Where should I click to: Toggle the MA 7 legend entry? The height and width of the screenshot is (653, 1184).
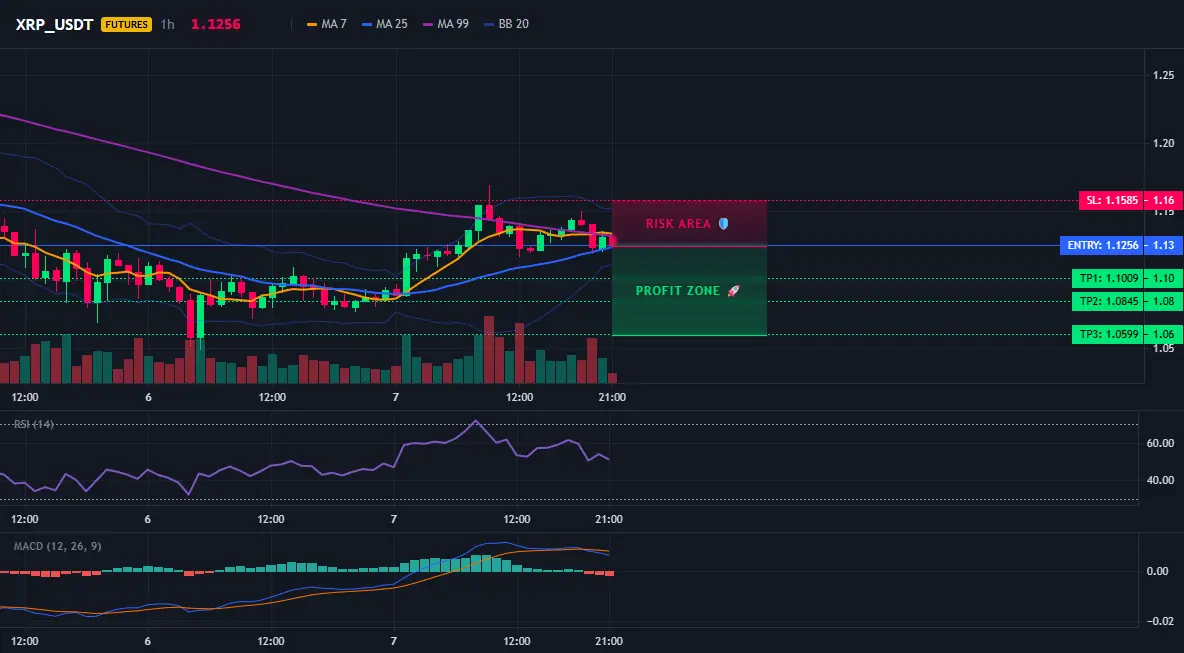coord(327,24)
